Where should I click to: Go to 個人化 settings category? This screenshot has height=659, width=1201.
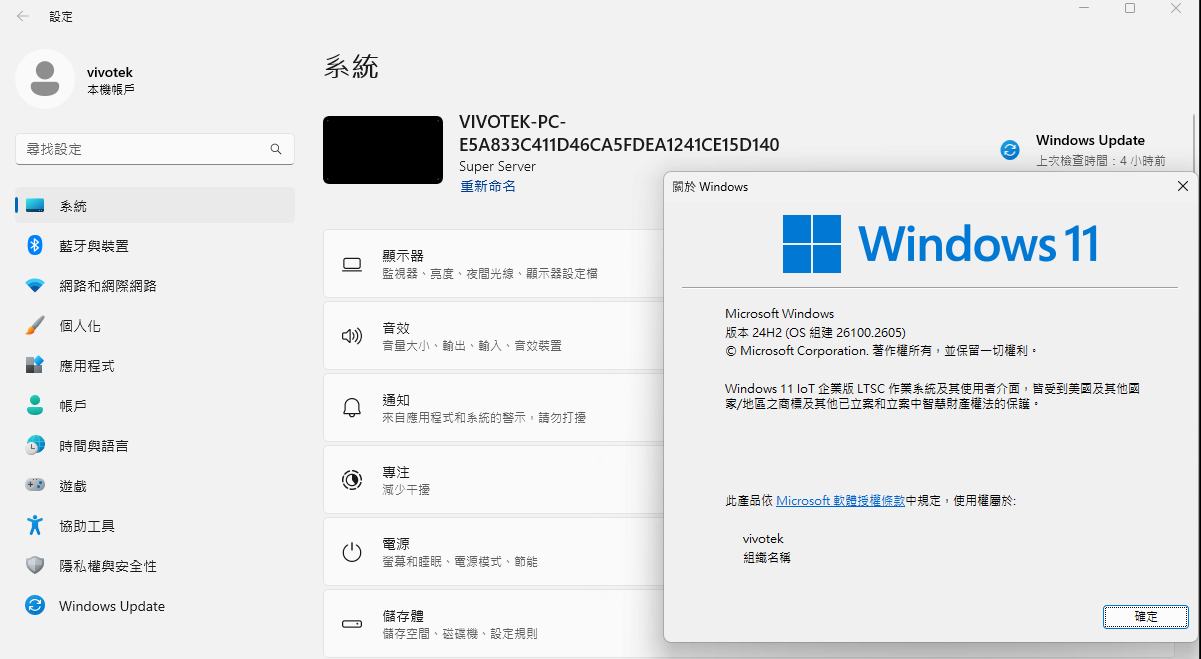tap(155, 326)
